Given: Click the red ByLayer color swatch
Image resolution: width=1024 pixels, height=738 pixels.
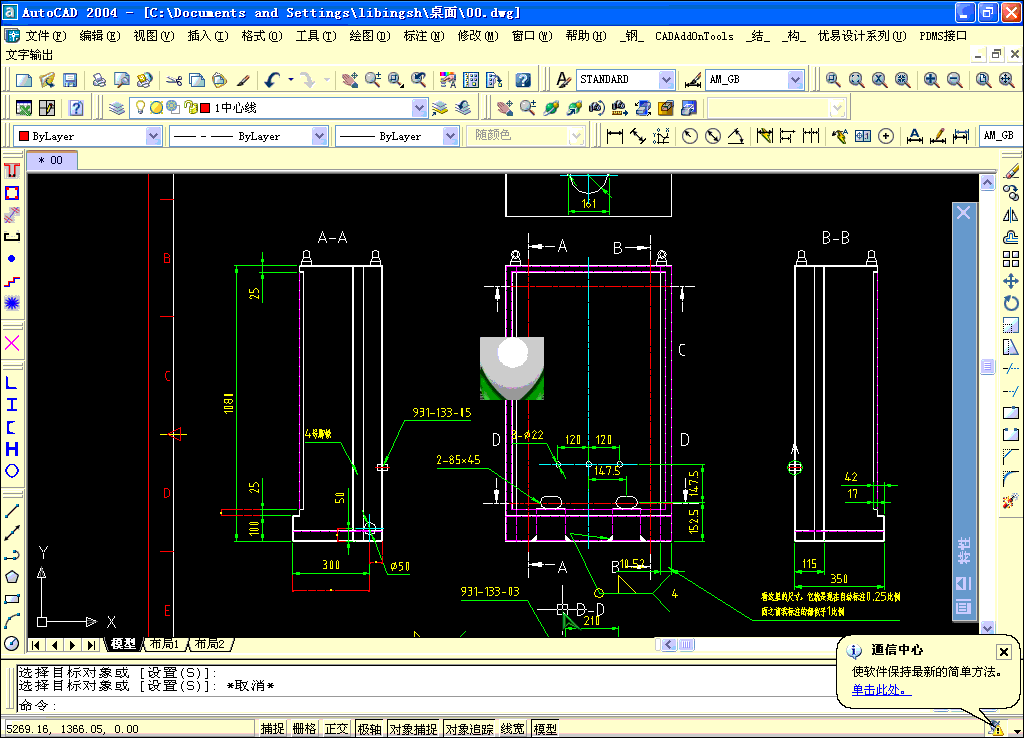Looking at the screenshot, I should (24, 136).
